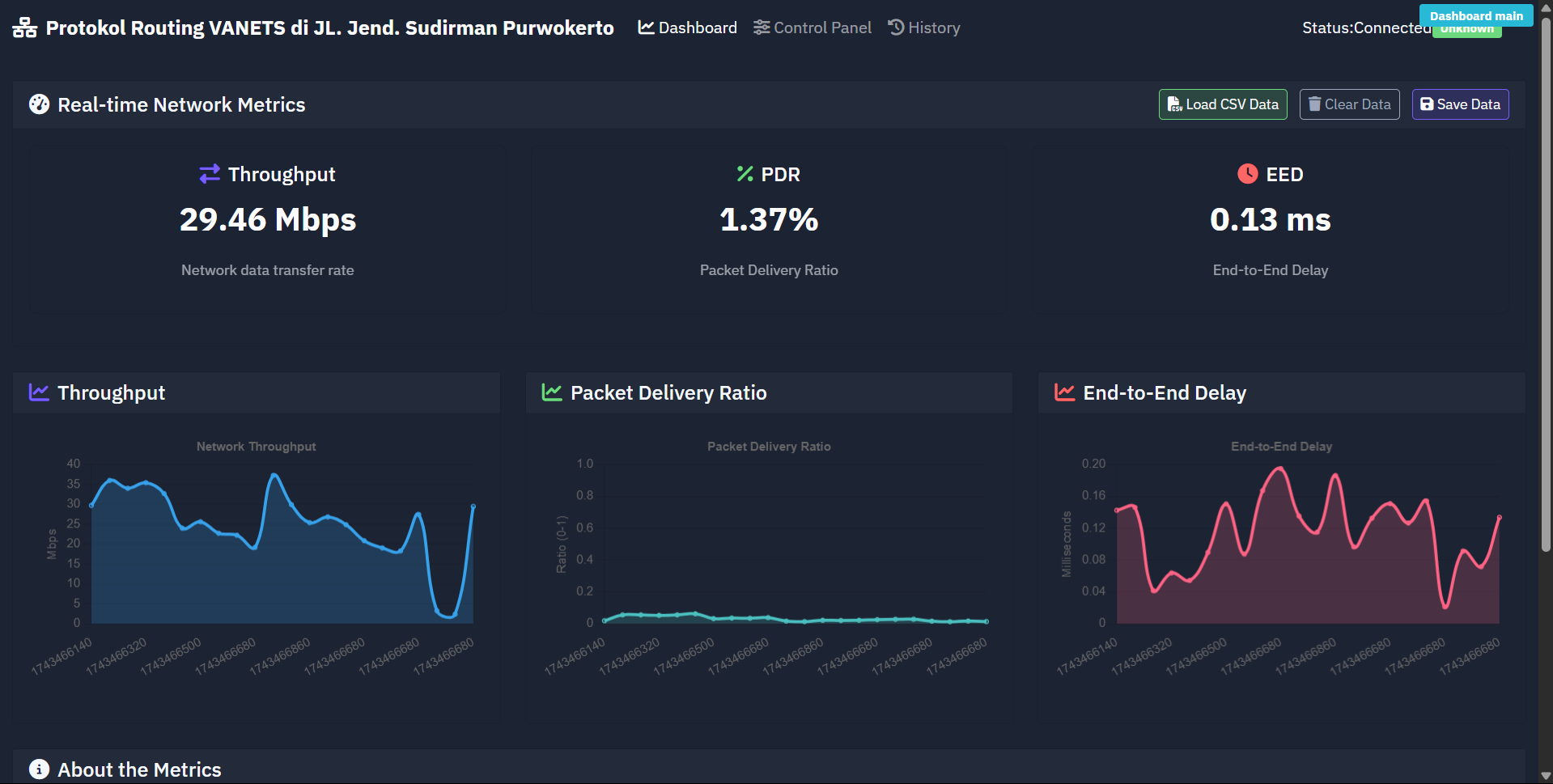Image resolution: width=1553 pixels, height=784 pixels.
Task: Click the throughput arrows icon above 29.46 Mbps
Action: [208, 173]
